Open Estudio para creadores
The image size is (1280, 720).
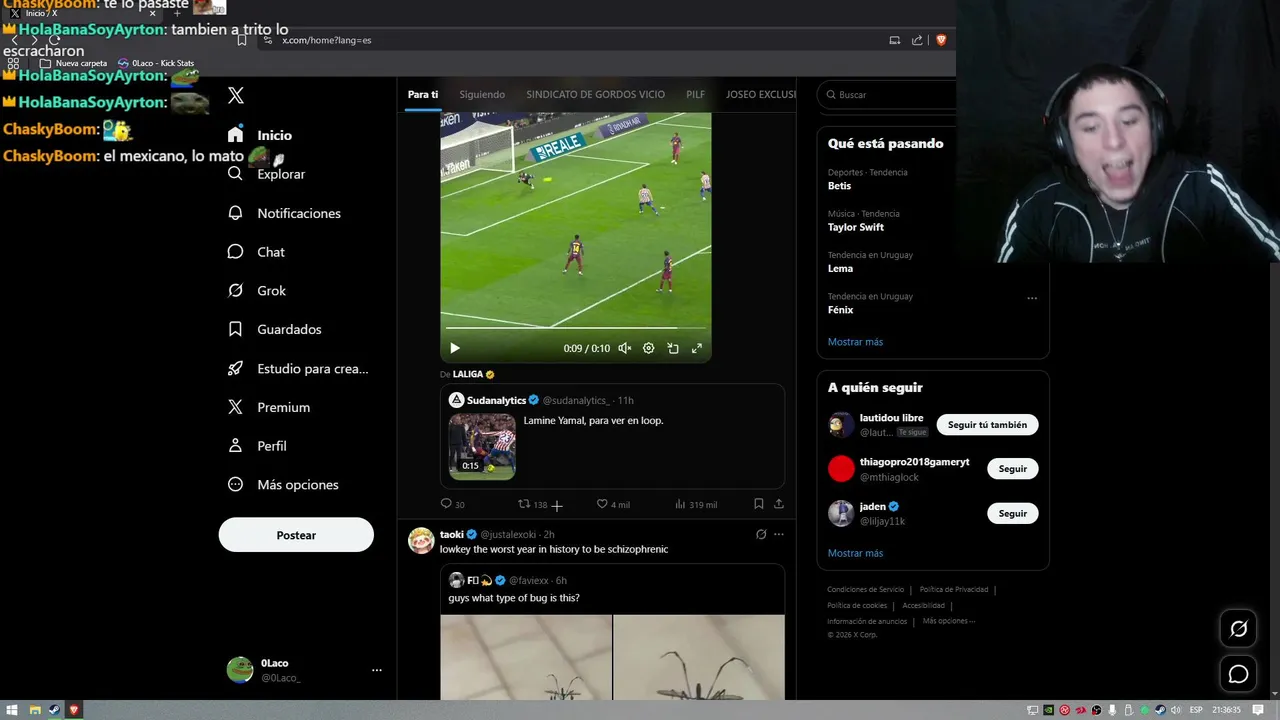click(298, 368)
